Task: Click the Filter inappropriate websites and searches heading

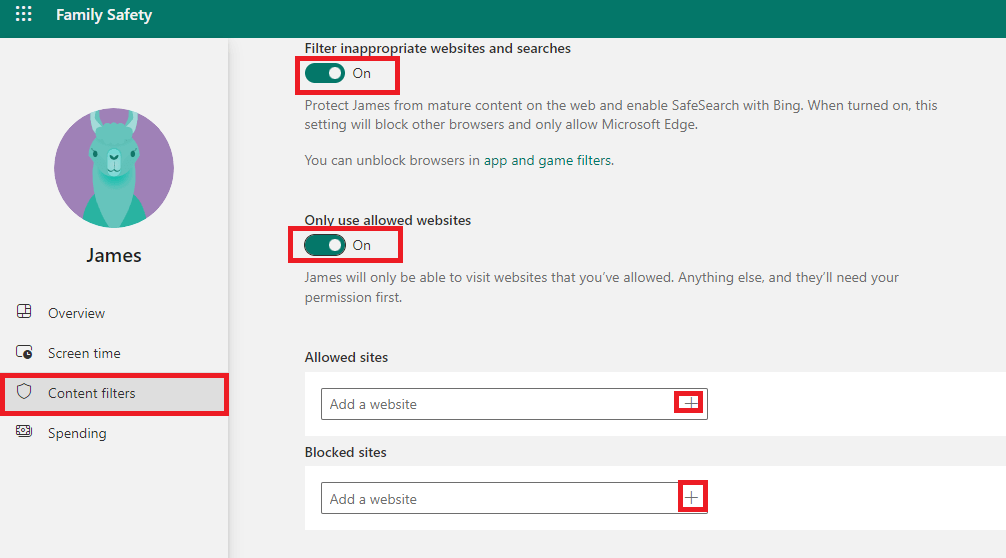Action: [438, 48]
